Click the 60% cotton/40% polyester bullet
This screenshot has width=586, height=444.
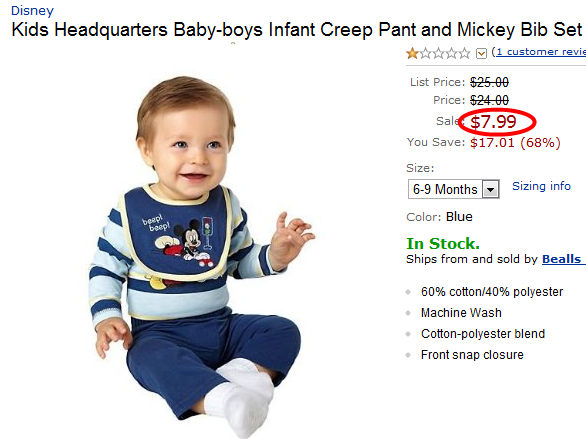[x=492, y=292]
